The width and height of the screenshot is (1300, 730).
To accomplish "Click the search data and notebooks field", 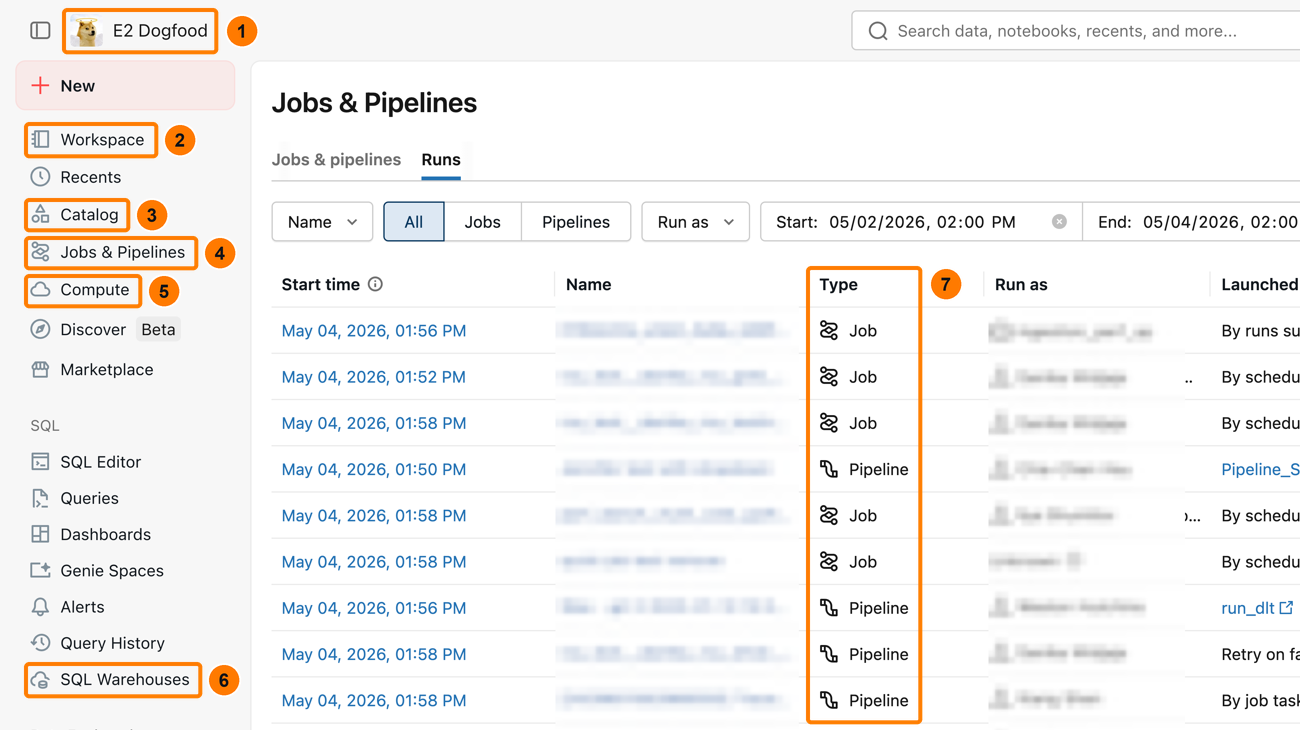I will (1076, 31).
